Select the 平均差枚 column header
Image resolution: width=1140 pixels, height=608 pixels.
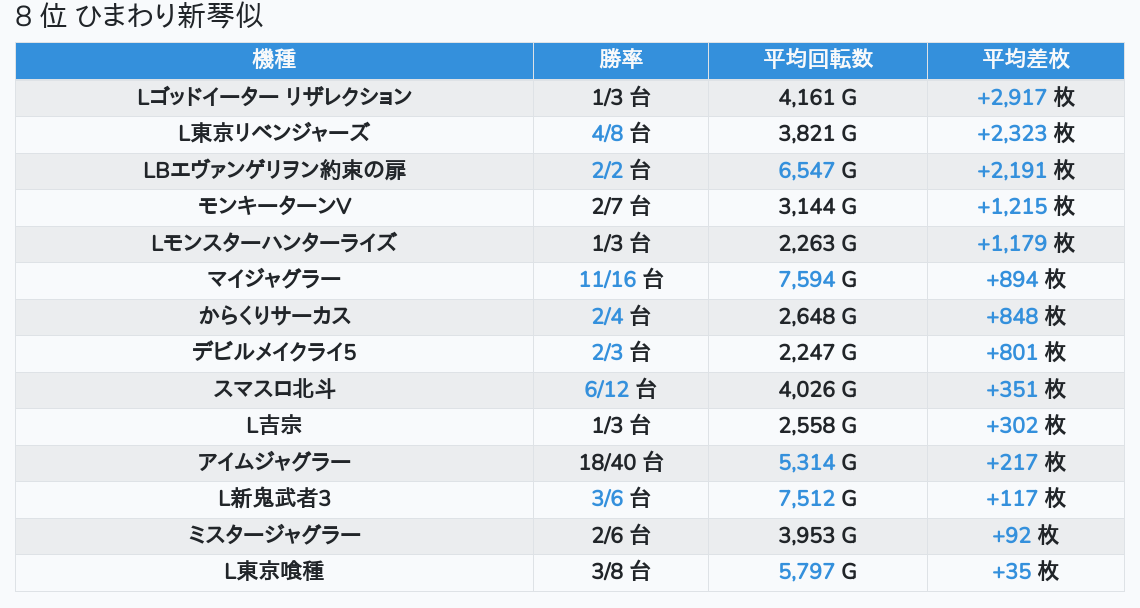coord(1025,60)
